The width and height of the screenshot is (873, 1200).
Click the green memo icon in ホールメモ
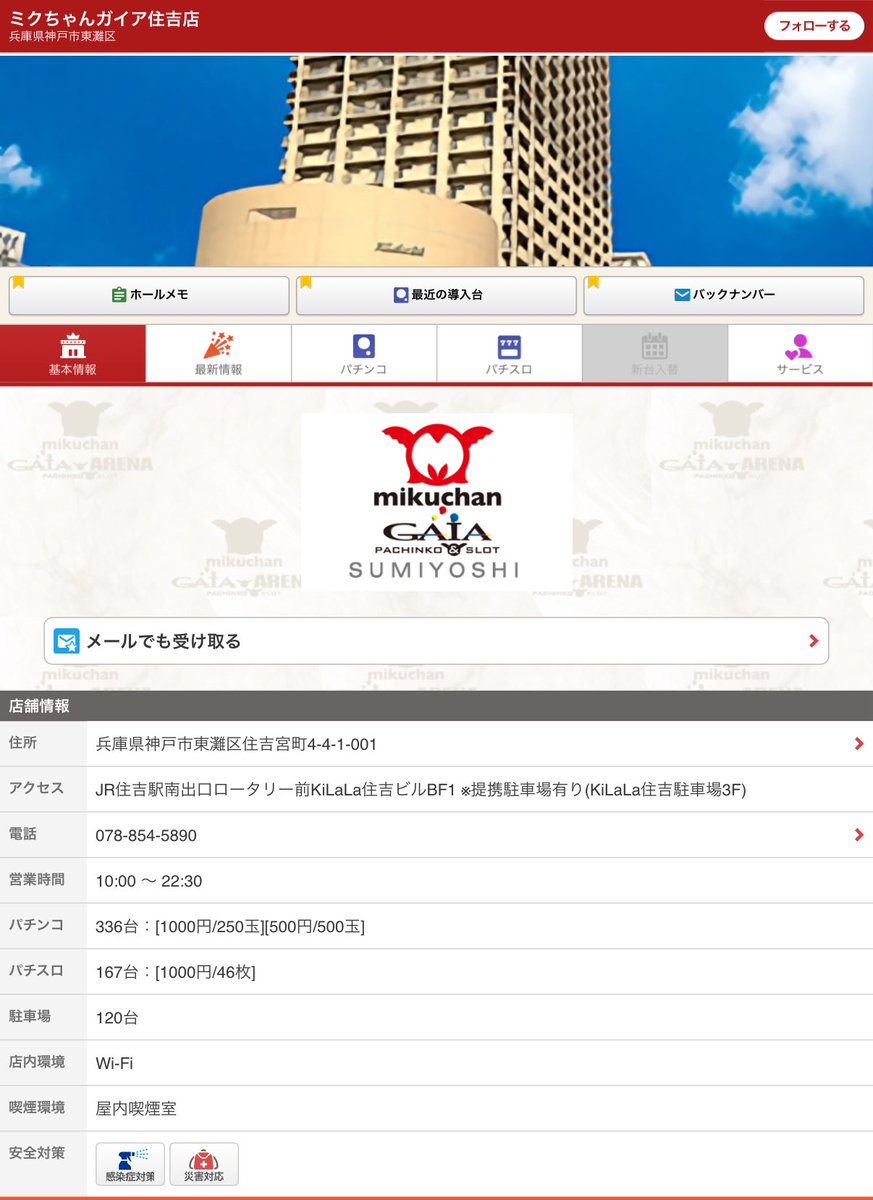[x=119, y=295]
